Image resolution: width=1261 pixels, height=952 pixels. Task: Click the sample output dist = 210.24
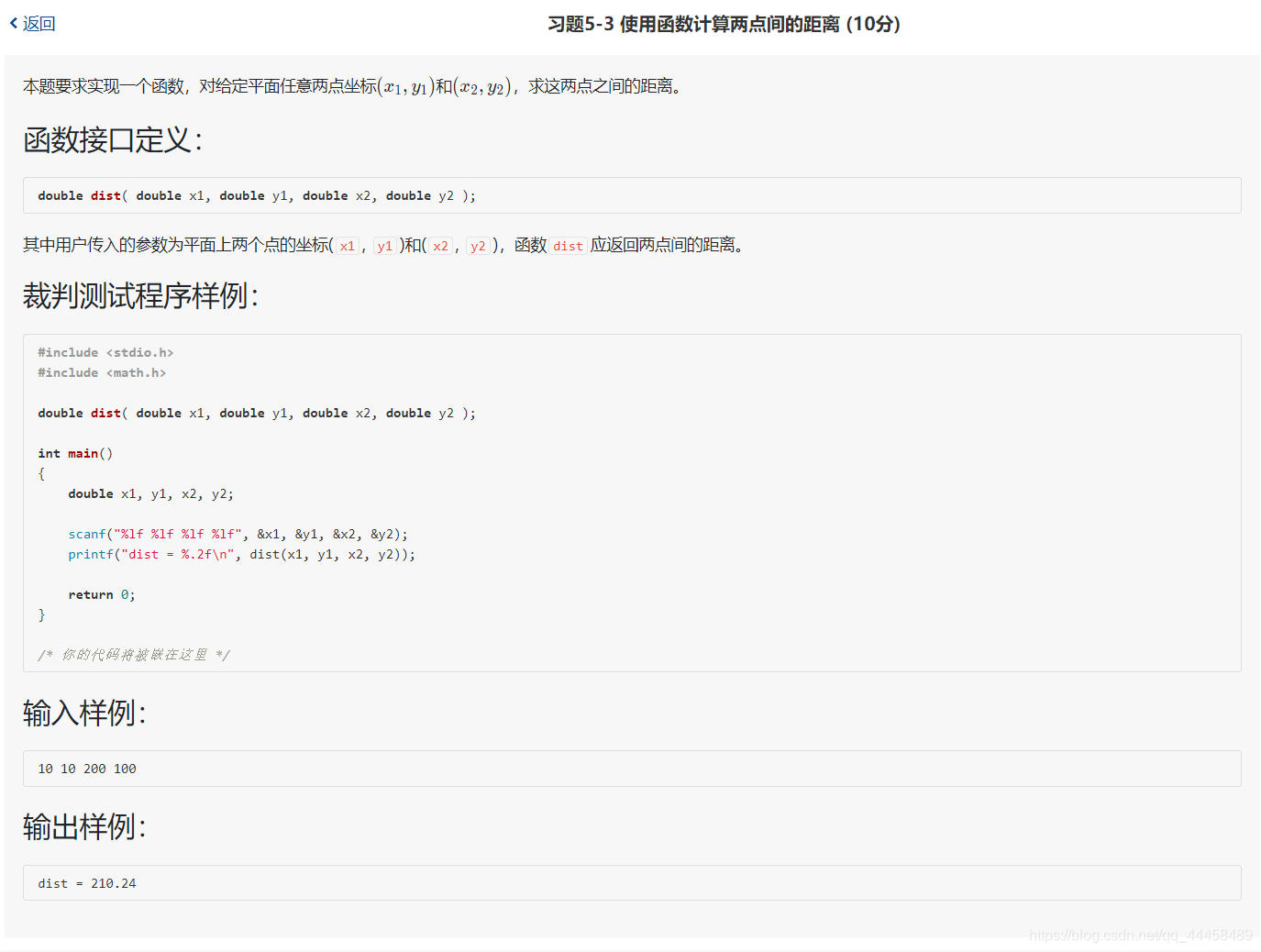[x=87, y=883]
